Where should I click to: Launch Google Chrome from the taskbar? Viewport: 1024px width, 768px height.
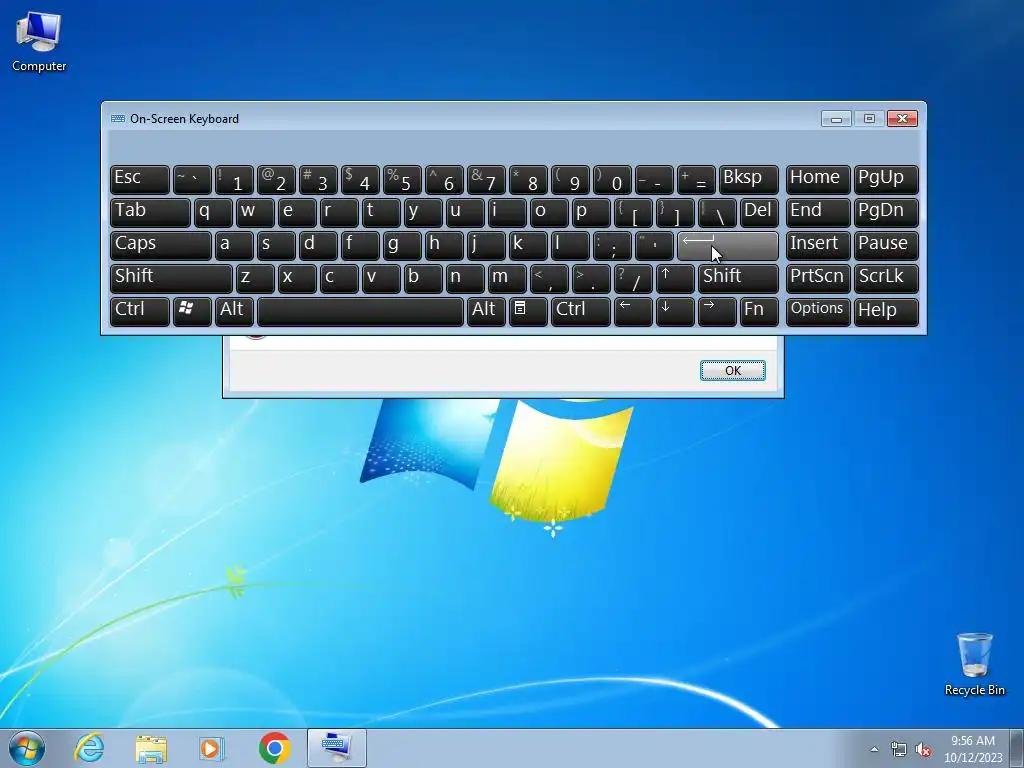[x=274, y=748]
